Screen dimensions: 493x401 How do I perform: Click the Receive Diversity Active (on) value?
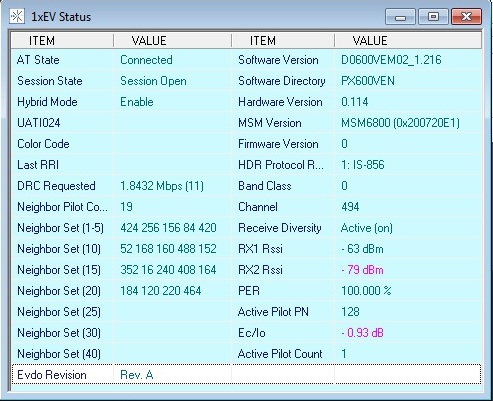click(x=367, y=228)
